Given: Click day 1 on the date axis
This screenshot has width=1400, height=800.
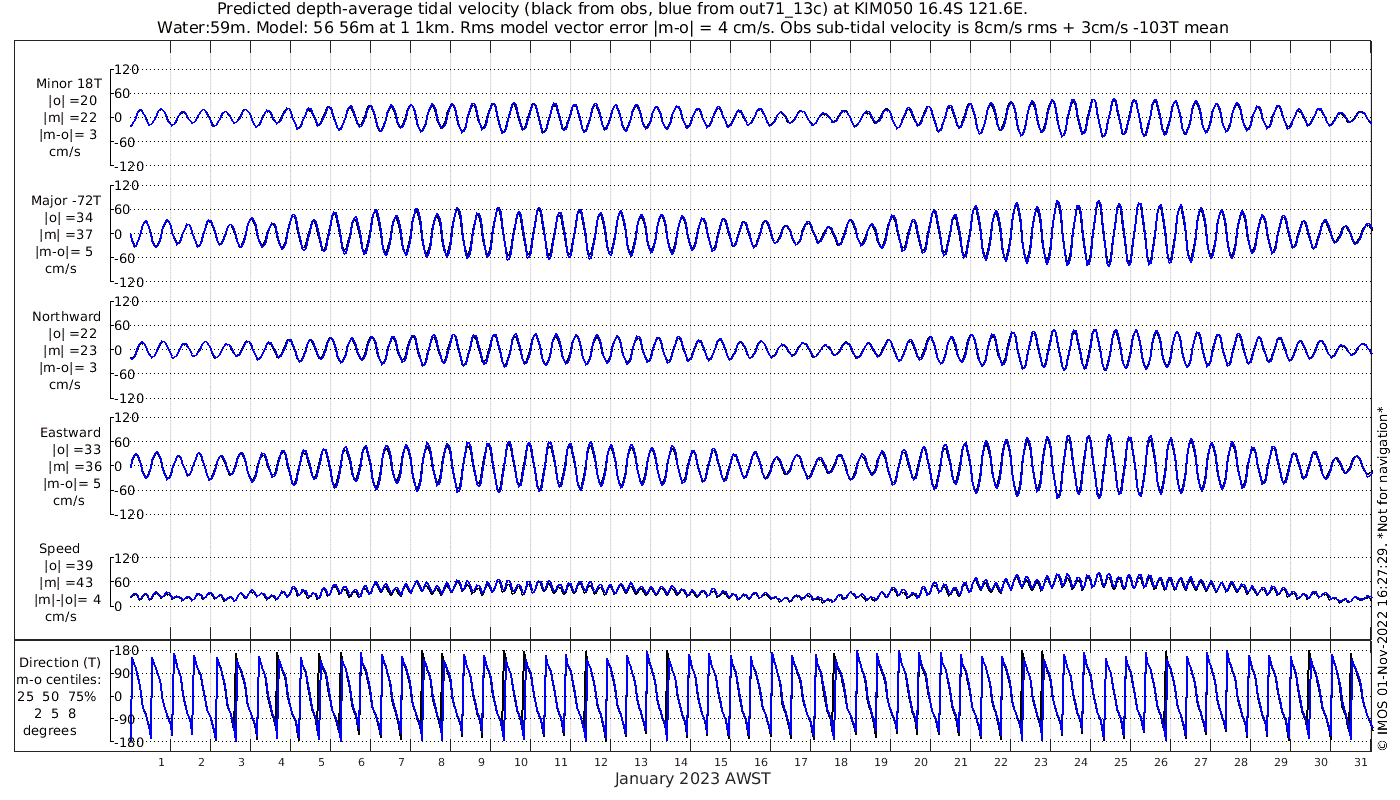Looking at the screenshot, I should [x=161, y=762].
